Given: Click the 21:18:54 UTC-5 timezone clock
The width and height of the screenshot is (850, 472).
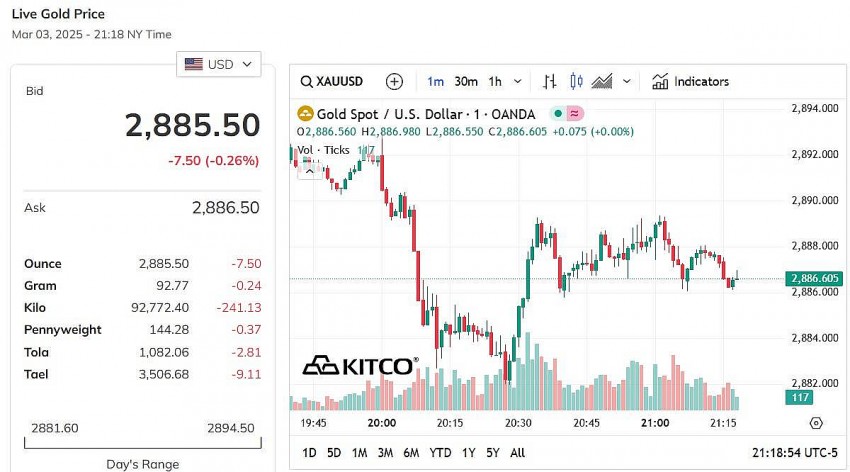Looking at the screenshot, I should pos(795,453).
